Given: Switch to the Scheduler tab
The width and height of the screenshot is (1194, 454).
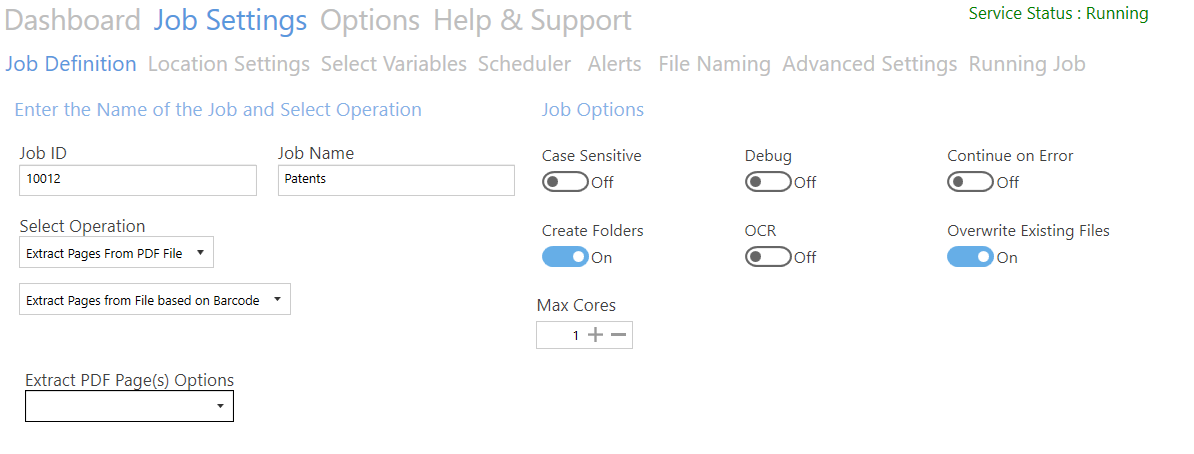Looking at the screenshot, I should [524, 64].
